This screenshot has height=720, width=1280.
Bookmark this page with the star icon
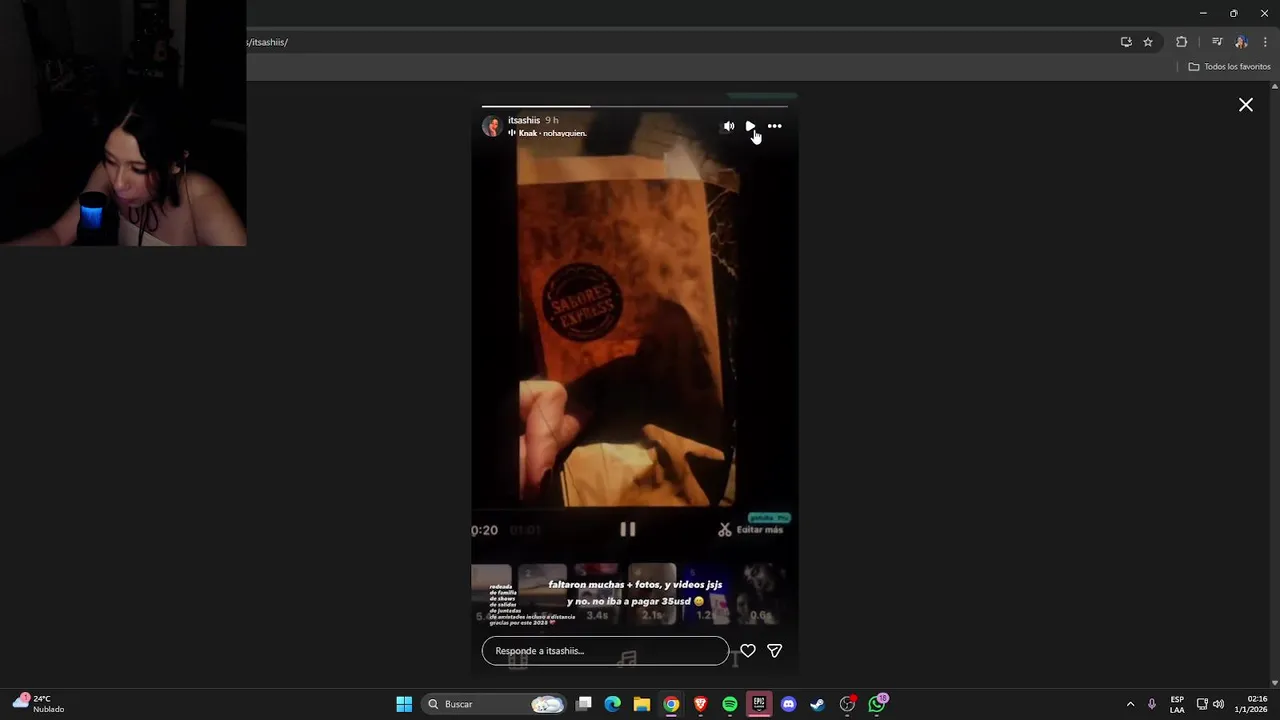[x=1148, y=42]
